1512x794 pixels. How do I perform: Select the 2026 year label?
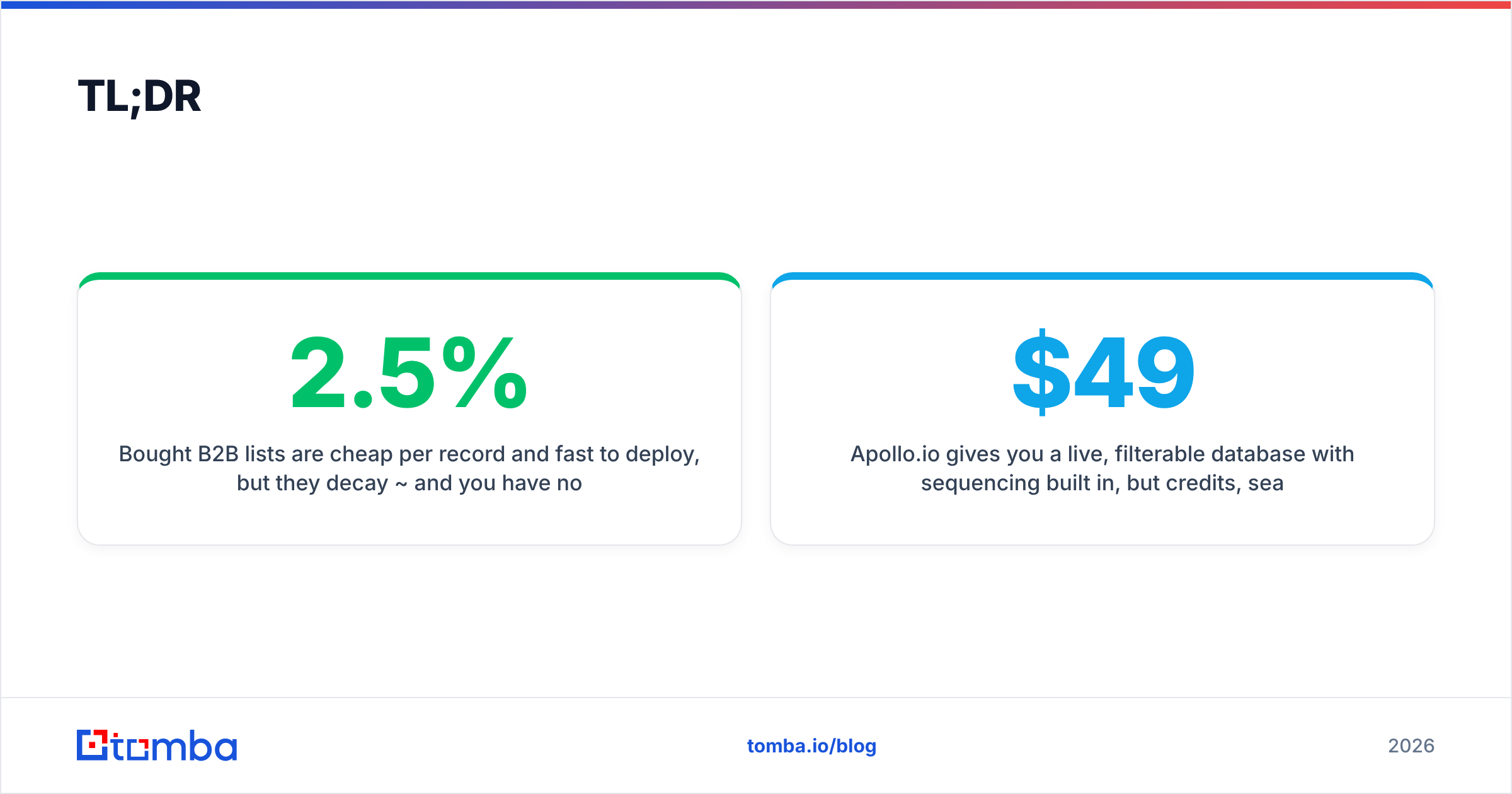1411,746
